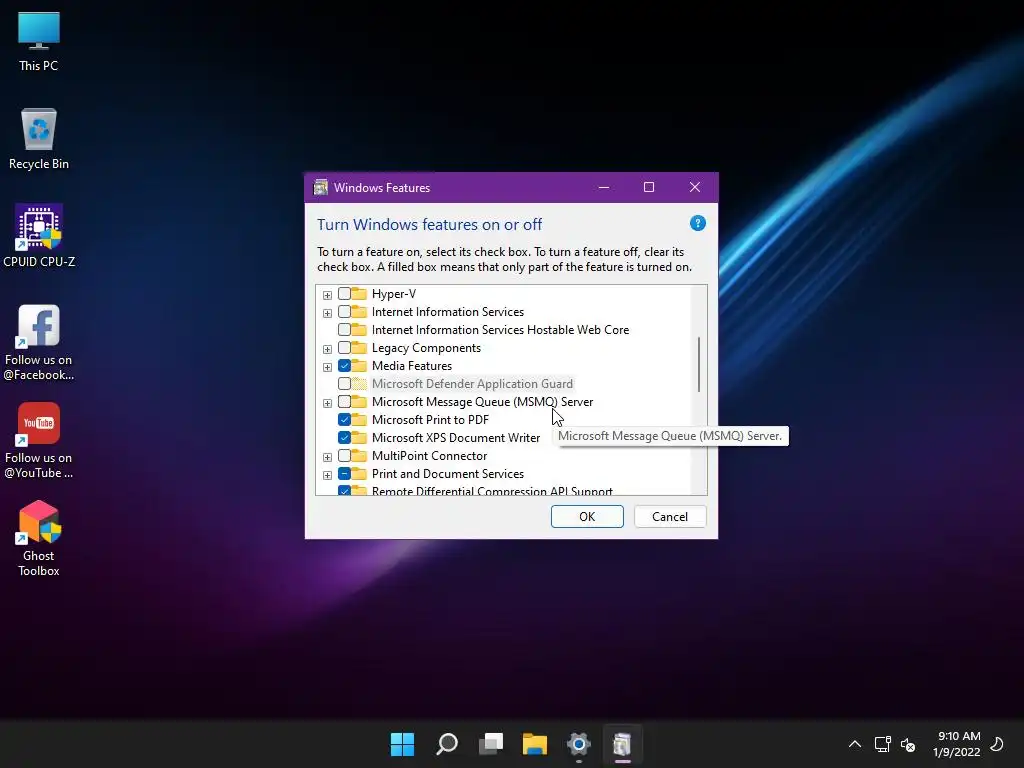Click the Media Features label text
1024x768 pixels.
pos(411,366)
